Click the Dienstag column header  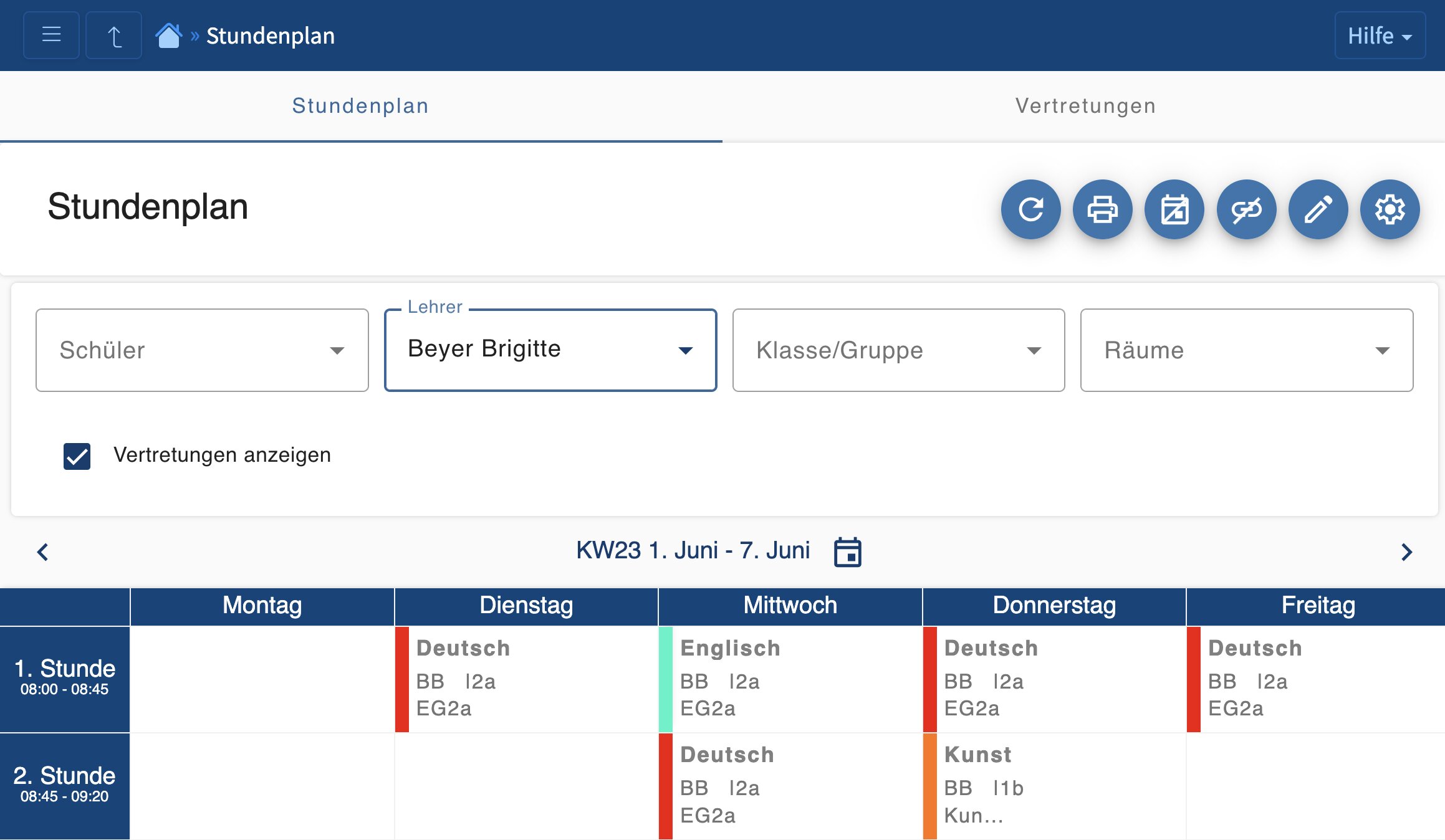click(526, 606)
